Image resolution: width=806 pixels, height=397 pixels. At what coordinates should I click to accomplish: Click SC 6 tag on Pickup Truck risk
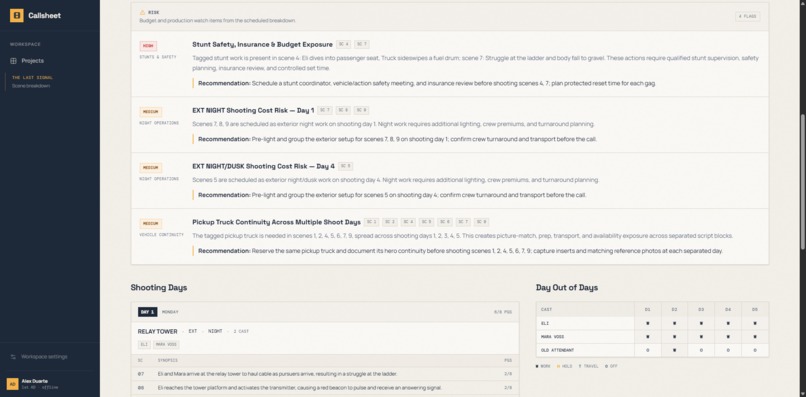[x=445, y=222]
